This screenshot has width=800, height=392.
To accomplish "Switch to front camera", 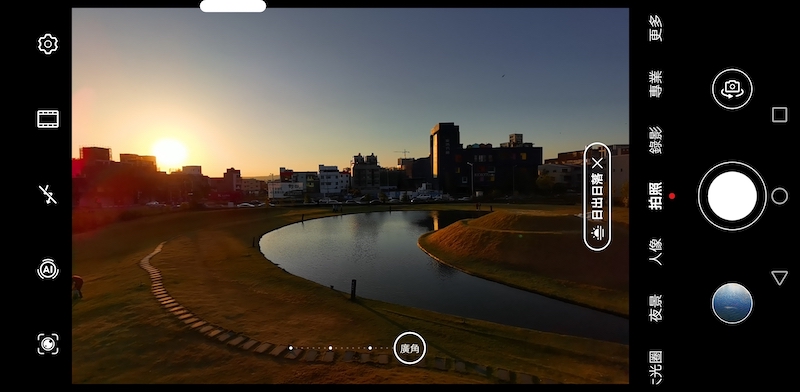I will pos(732,89).
